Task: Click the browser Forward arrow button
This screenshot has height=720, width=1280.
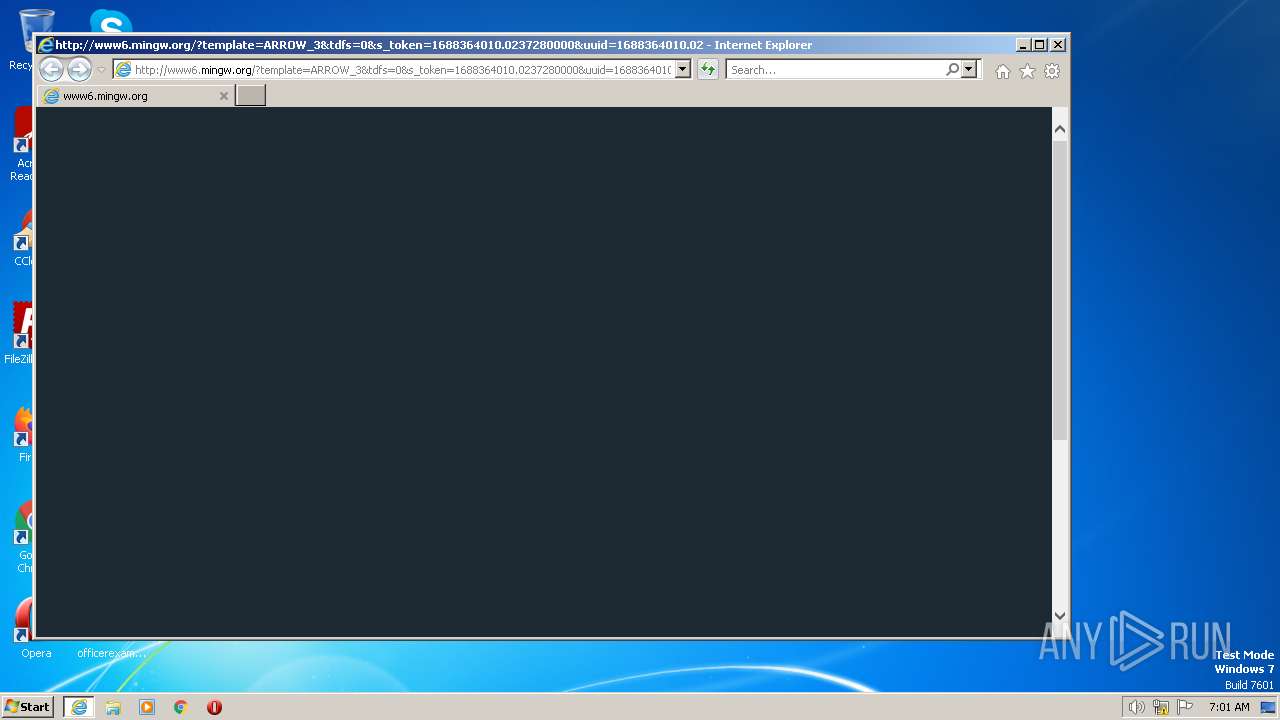Action: (79, 69)
